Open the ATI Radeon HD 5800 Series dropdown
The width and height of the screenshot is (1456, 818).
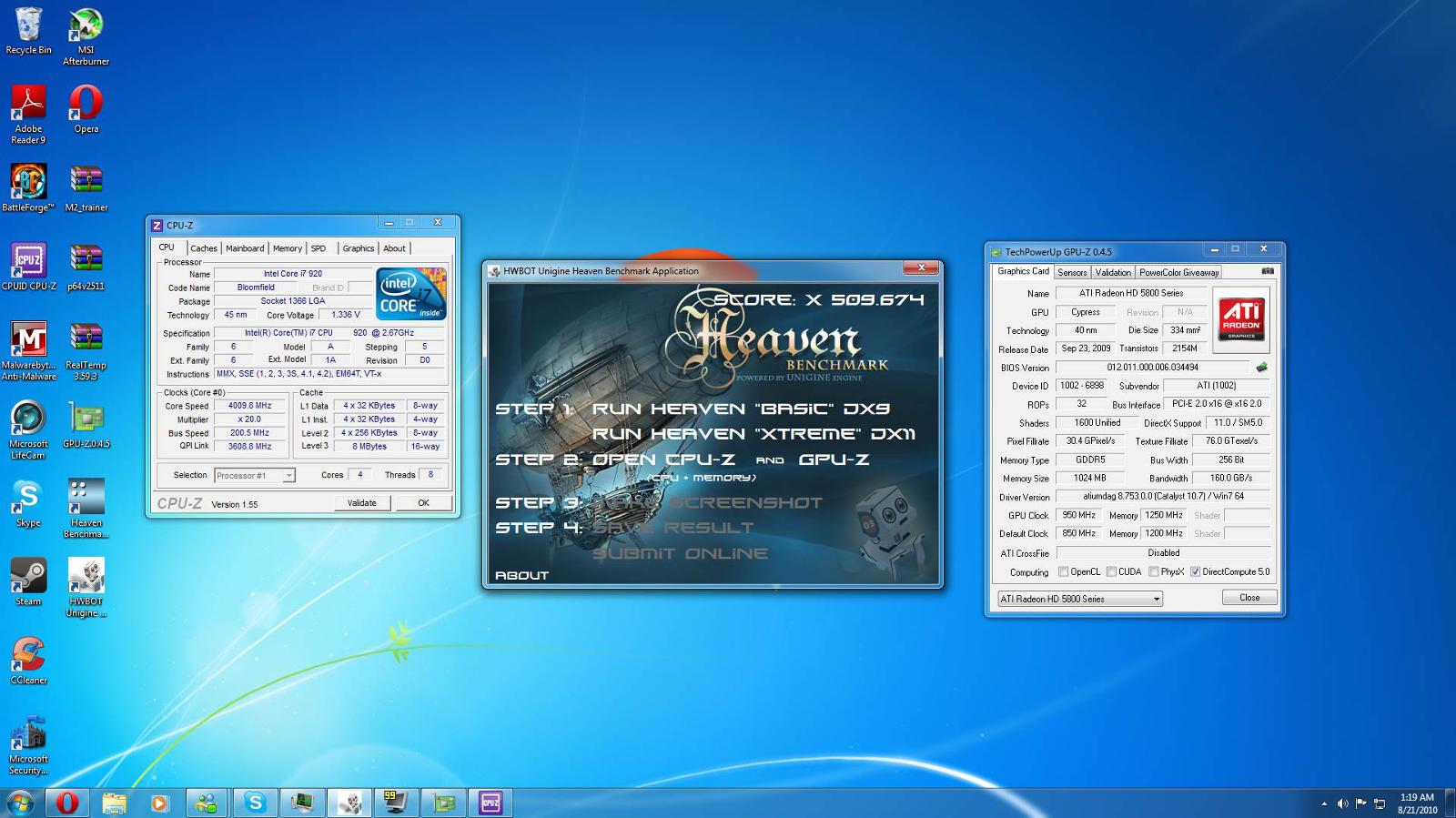tap(1080, 599)
